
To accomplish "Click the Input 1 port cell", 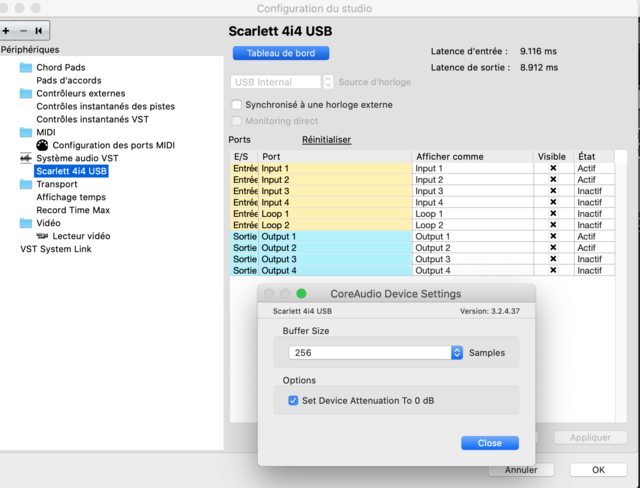I will coord(335,168).
